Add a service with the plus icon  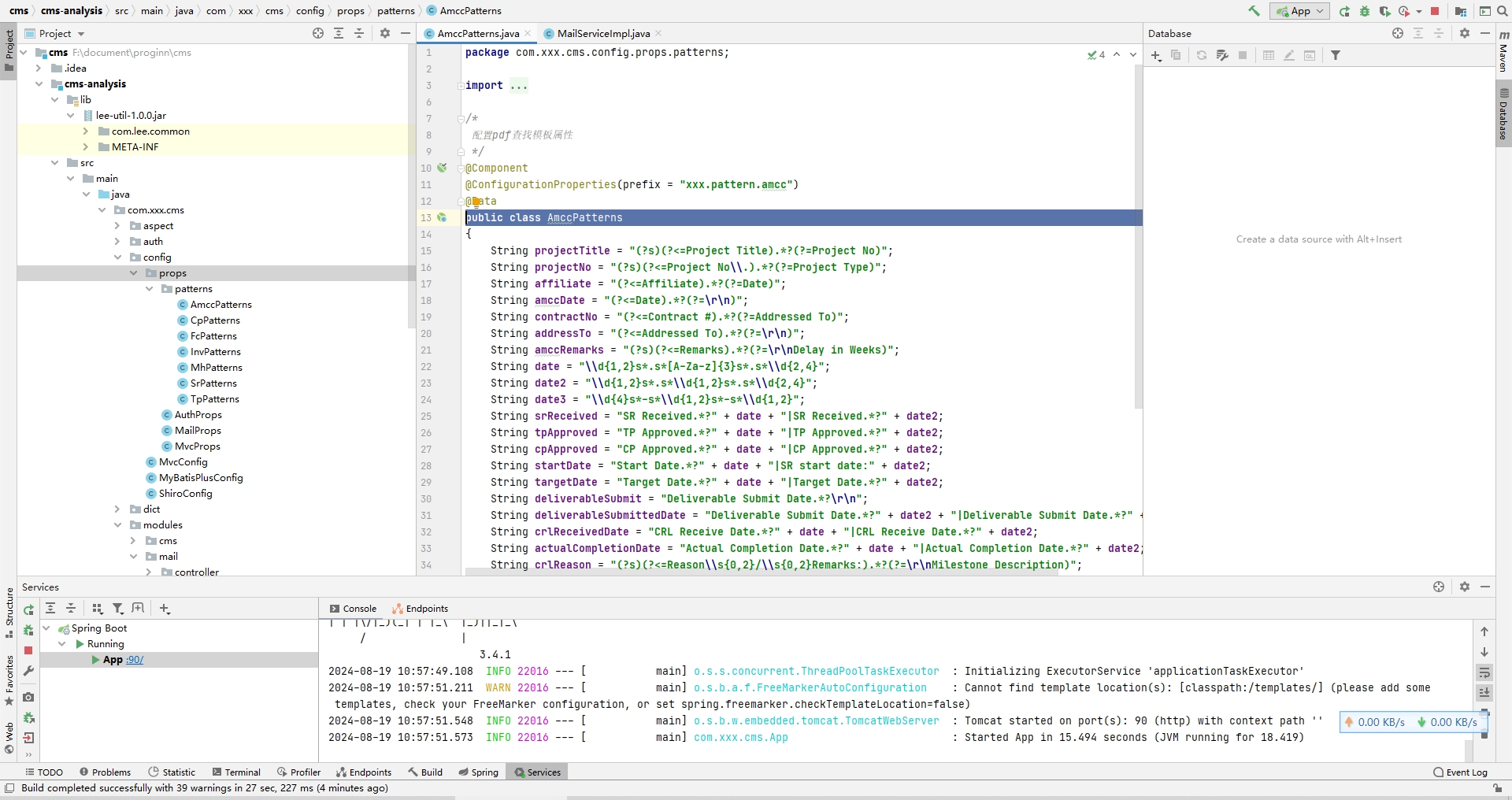[165, 609]
